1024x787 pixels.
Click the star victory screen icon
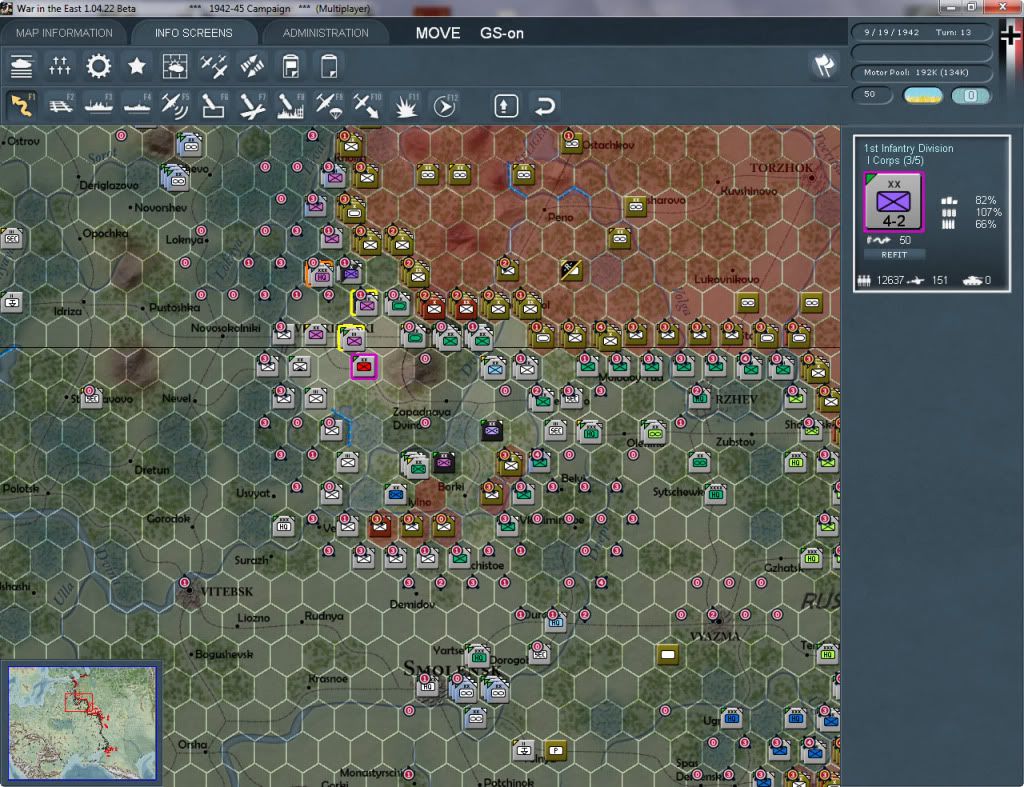click(x=136, y=67)
